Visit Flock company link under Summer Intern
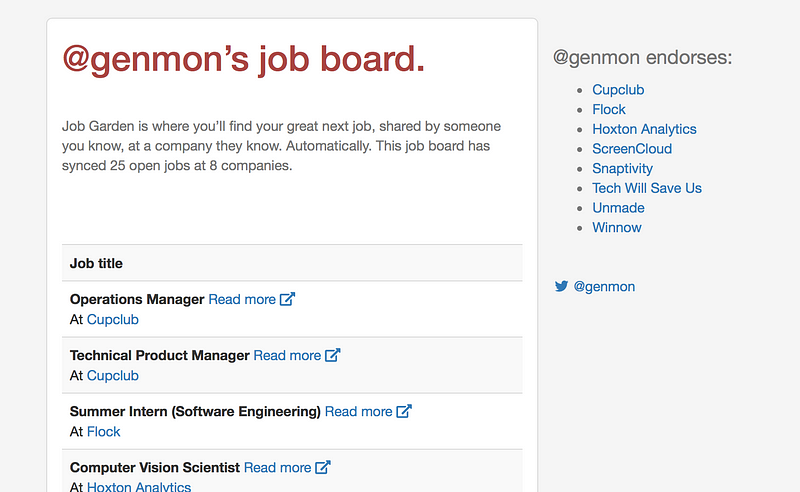This screenshot has width=800, height=492. click(104, 432)
